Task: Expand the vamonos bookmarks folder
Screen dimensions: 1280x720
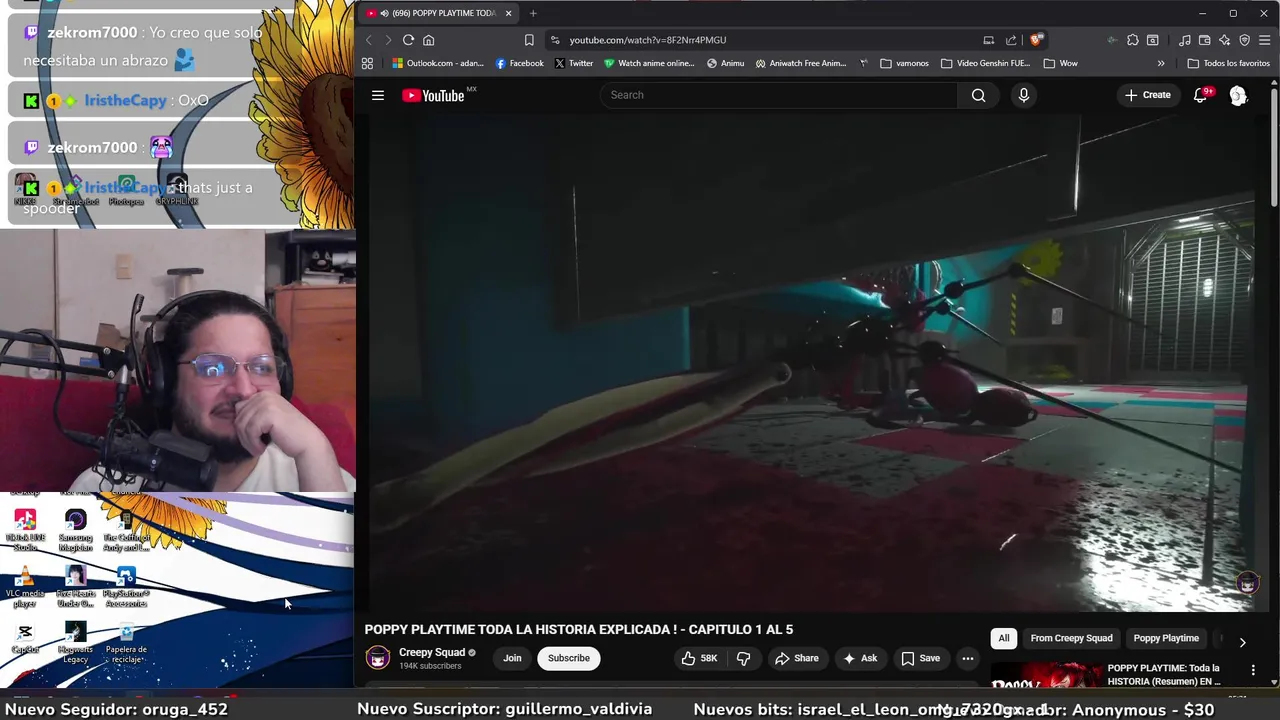Action: click(x=905, y=63)
